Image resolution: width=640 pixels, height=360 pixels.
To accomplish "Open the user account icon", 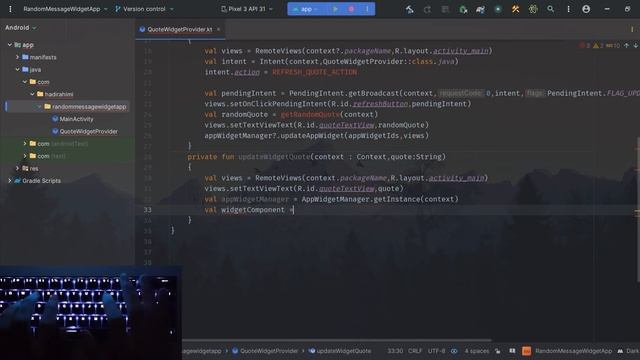I will [x=586, y=9].
